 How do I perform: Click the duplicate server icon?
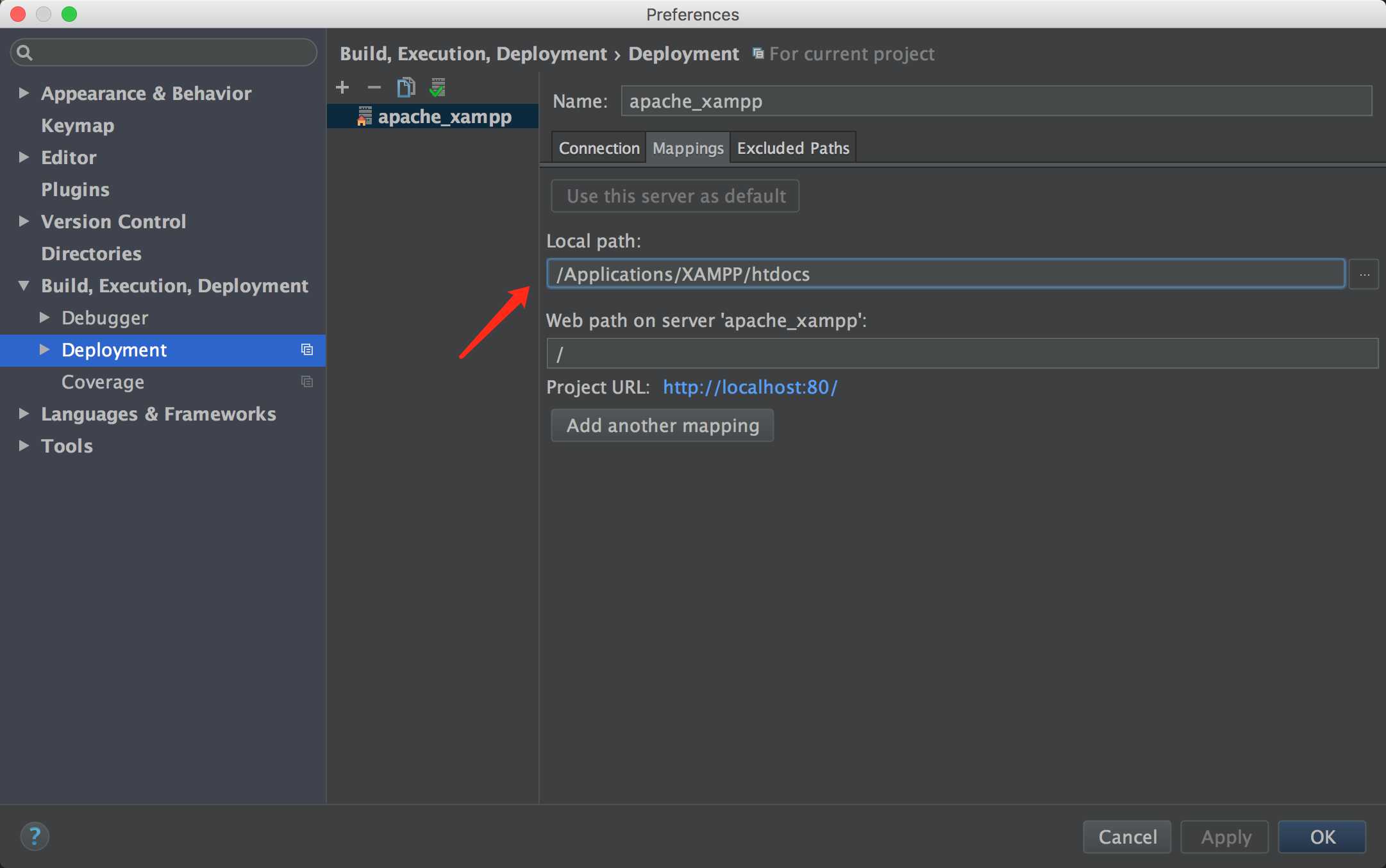[x=405, y=87]
